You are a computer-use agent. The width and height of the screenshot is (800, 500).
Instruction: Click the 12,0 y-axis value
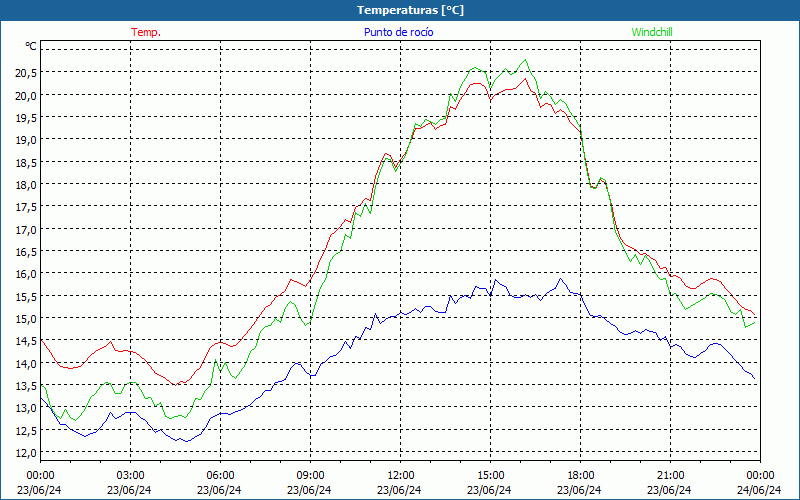[26, 453]
